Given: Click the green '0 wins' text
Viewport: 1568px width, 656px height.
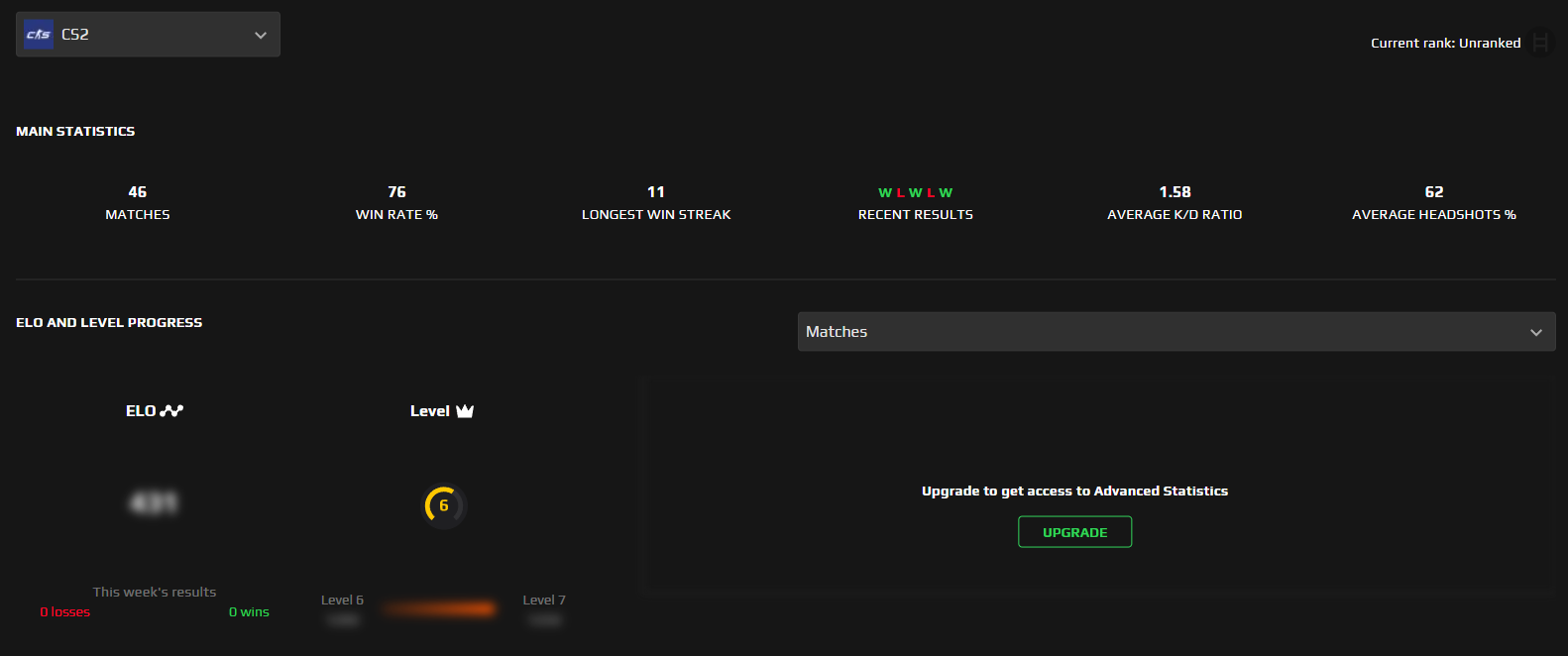Looking at the screenshot, I should (x=249, y=612).
